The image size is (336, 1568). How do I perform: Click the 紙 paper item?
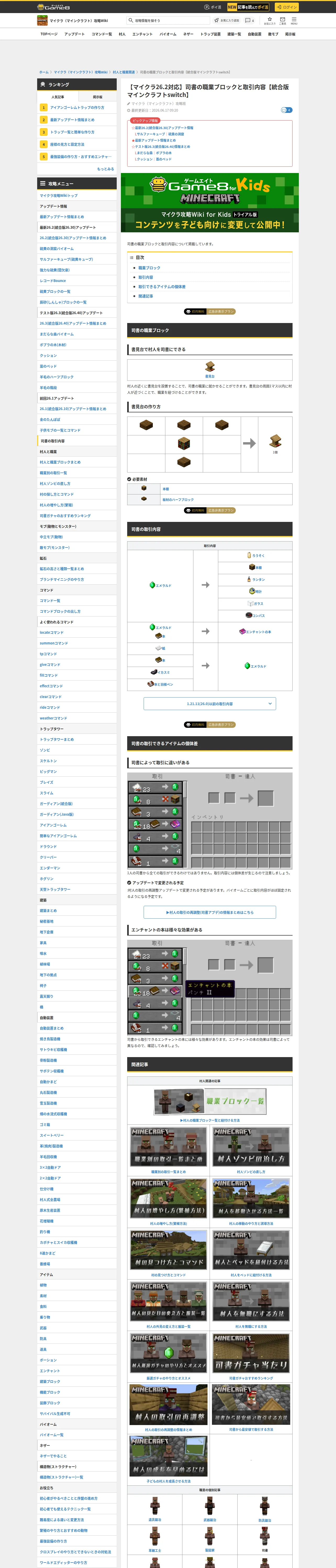[160, 648]
